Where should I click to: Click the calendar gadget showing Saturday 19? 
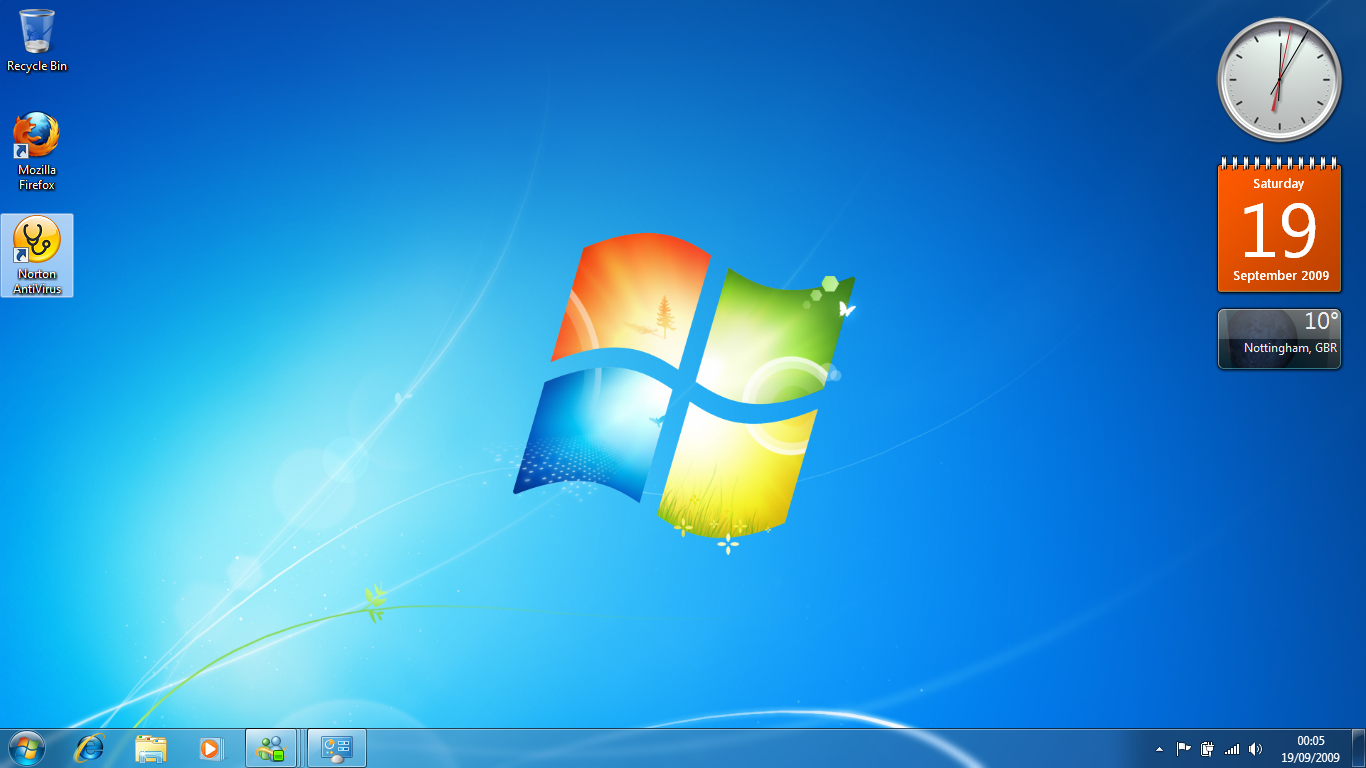1278,225
